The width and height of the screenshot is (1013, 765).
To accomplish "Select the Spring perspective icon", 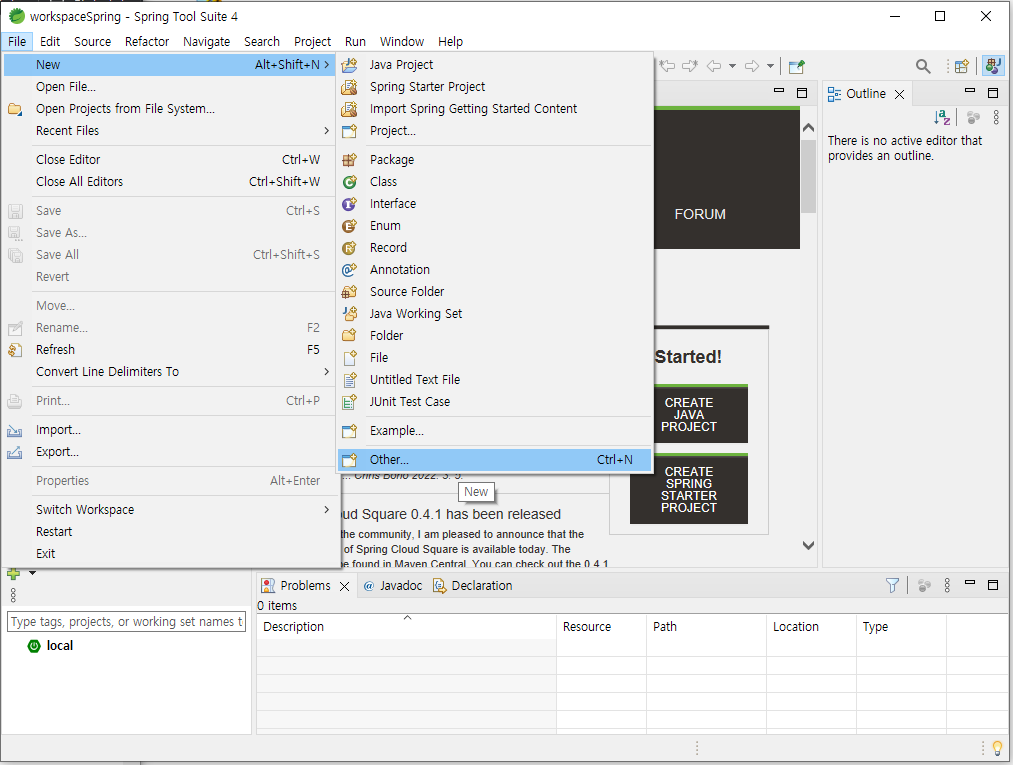I will [993, 66].
